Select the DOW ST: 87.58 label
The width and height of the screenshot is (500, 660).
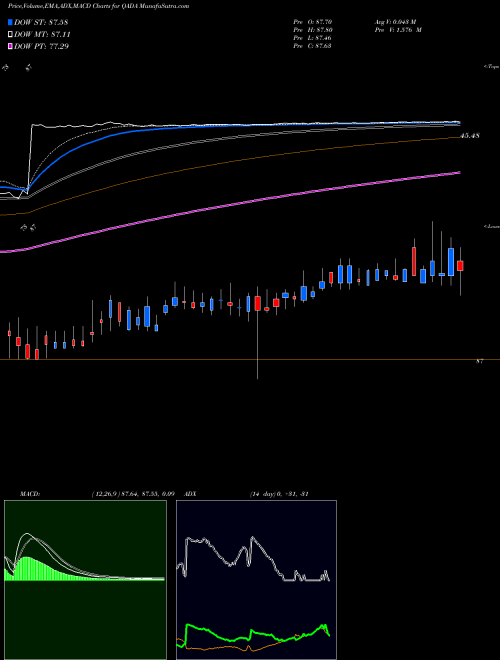(x=41, y=22)
